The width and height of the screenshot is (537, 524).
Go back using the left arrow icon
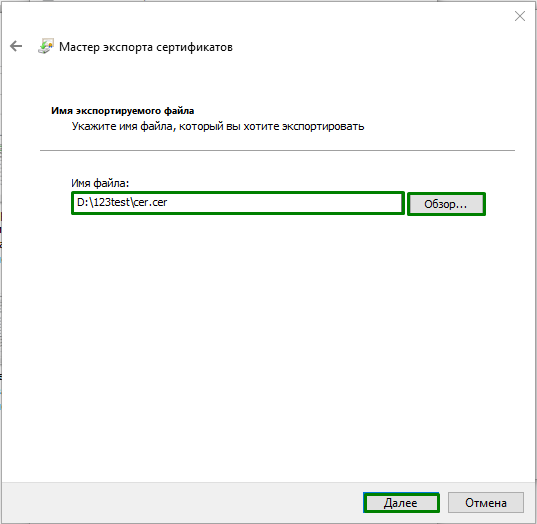pyautogui.click(x=16, y=46)
